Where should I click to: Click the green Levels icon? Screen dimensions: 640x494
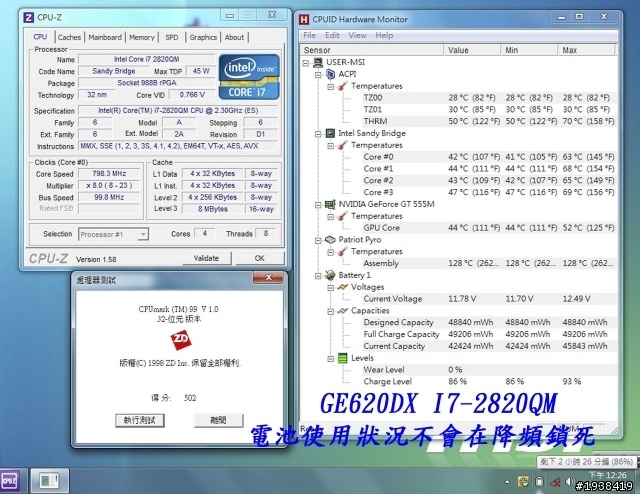(x=343, y=358)
